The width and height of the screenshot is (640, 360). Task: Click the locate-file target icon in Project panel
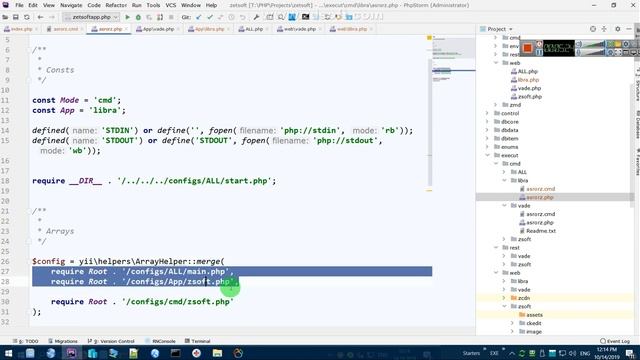click(x=593, y=29)
